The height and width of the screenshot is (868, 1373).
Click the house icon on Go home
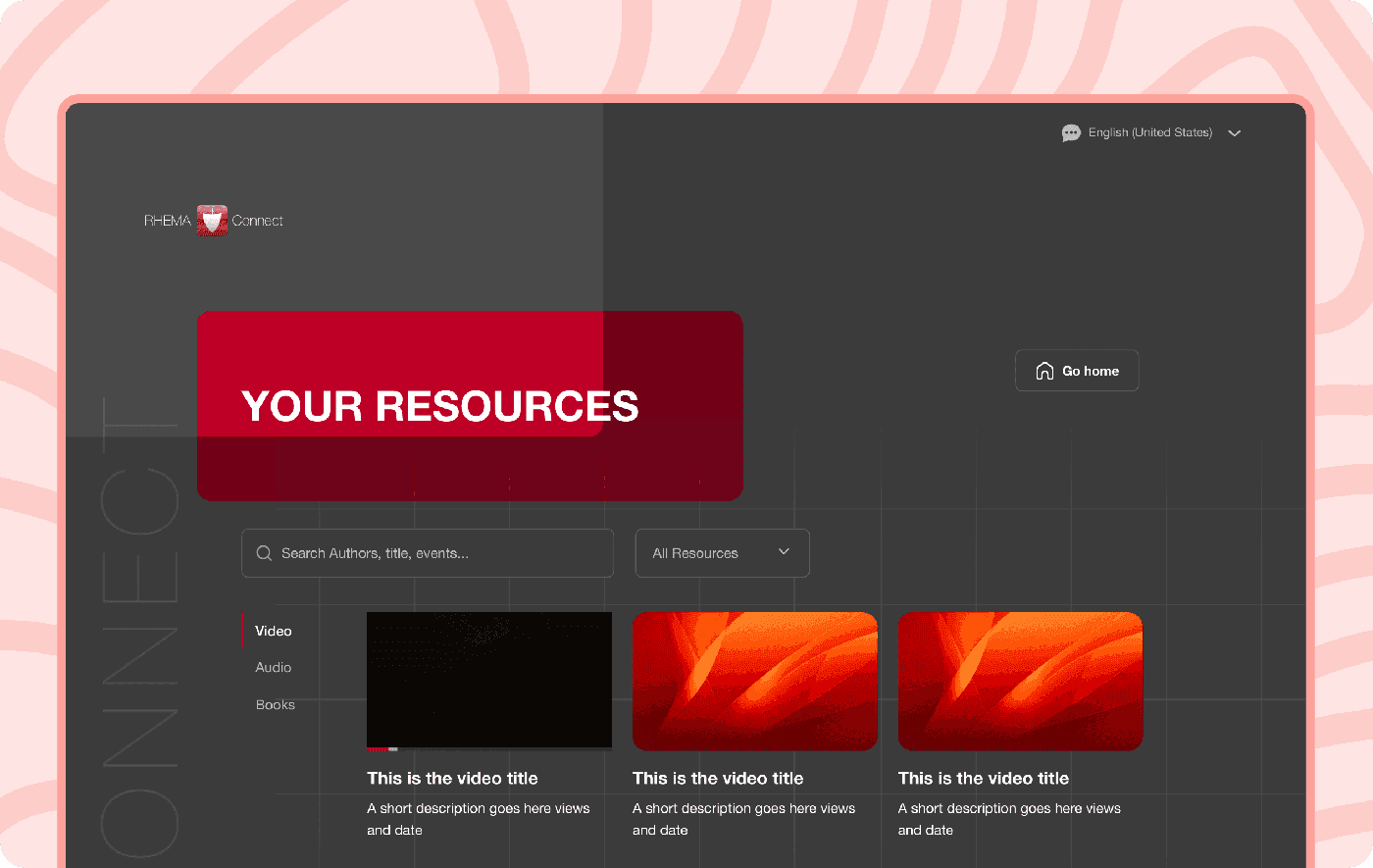[1044, 371]
